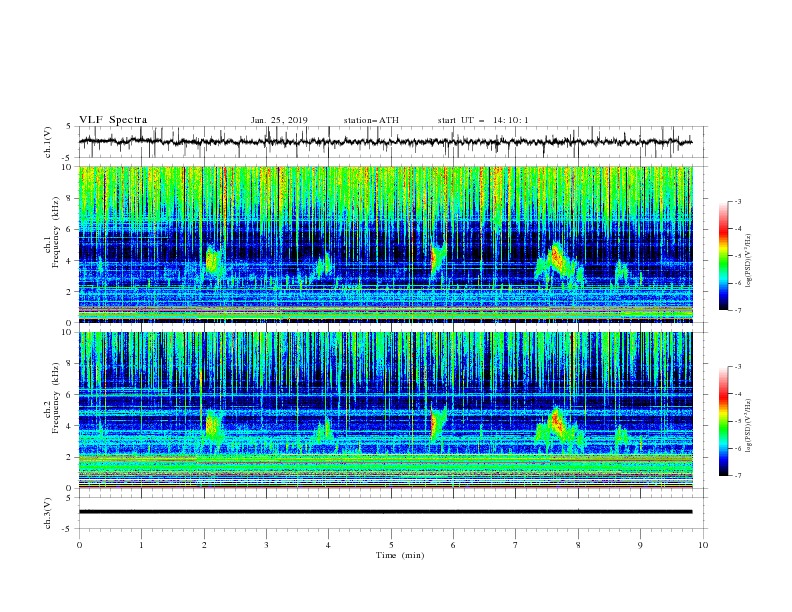The width and height of the screenshot is (792, 612).
Task: Click the ch.1 waveform trace
Action: tap(385, 142)
